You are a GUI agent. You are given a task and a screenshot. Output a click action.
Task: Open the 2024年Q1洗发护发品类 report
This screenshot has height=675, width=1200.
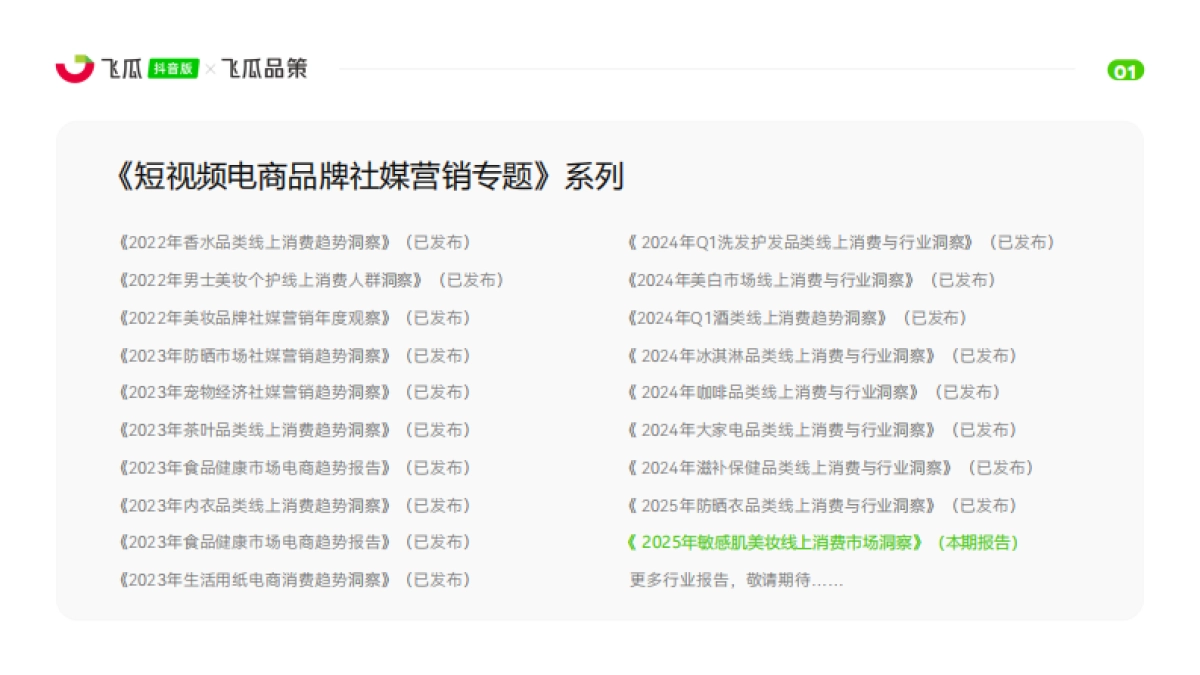[800, 241]
